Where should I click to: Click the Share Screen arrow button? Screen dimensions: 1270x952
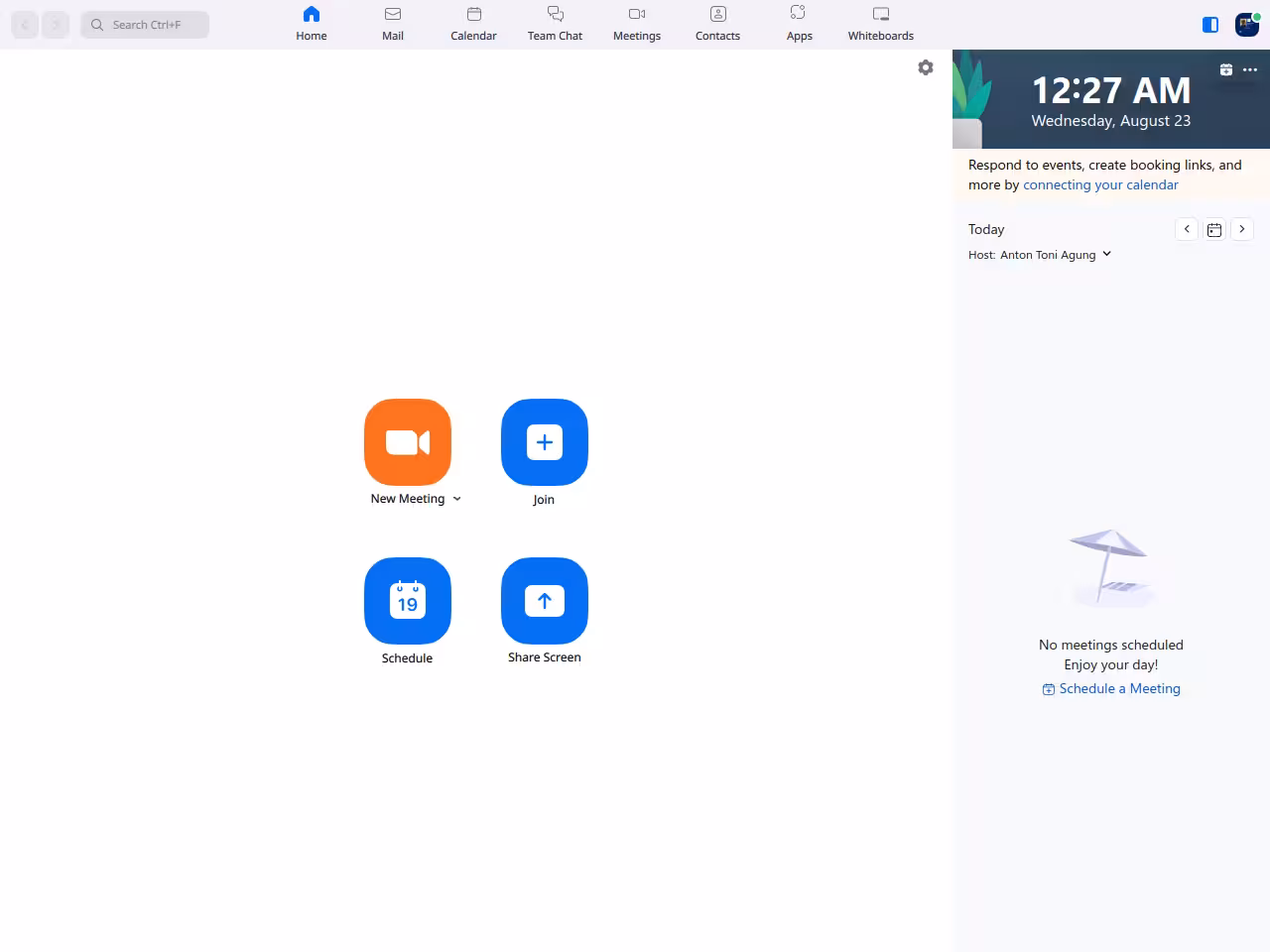point(545,601)
